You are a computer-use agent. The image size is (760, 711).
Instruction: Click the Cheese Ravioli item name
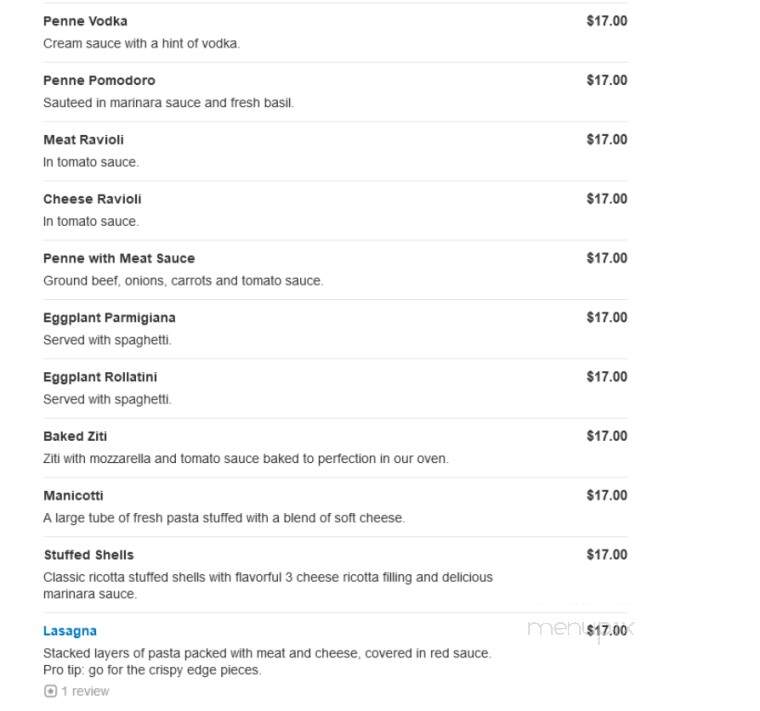point(92,199)
